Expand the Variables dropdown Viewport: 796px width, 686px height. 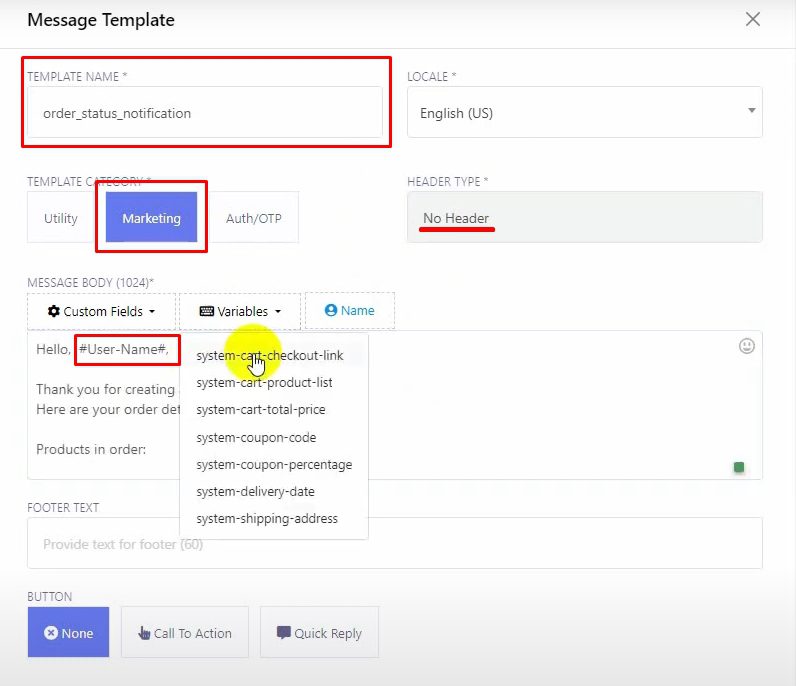tap(240, 311)
